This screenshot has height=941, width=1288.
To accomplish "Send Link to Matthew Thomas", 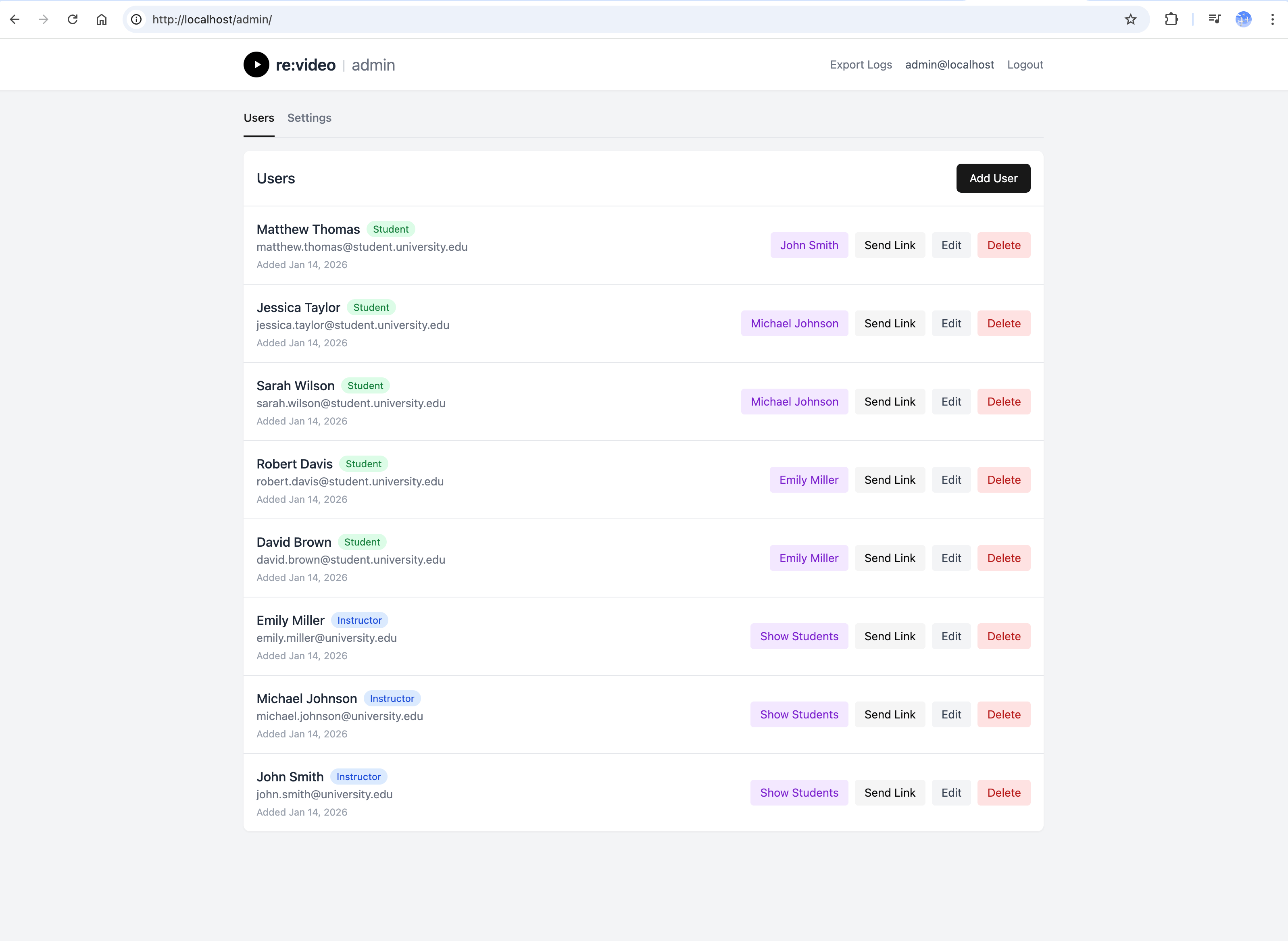I will 890,245.
